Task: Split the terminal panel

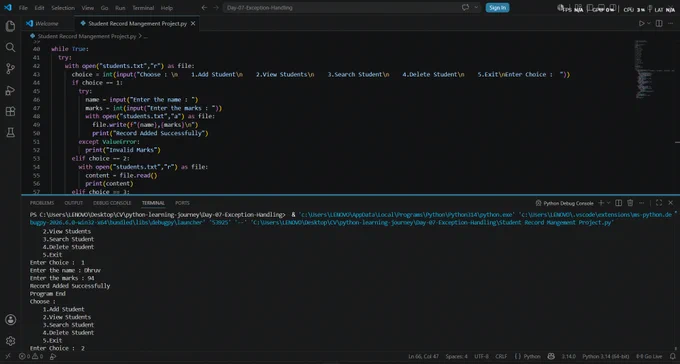Action: point(618,203)
